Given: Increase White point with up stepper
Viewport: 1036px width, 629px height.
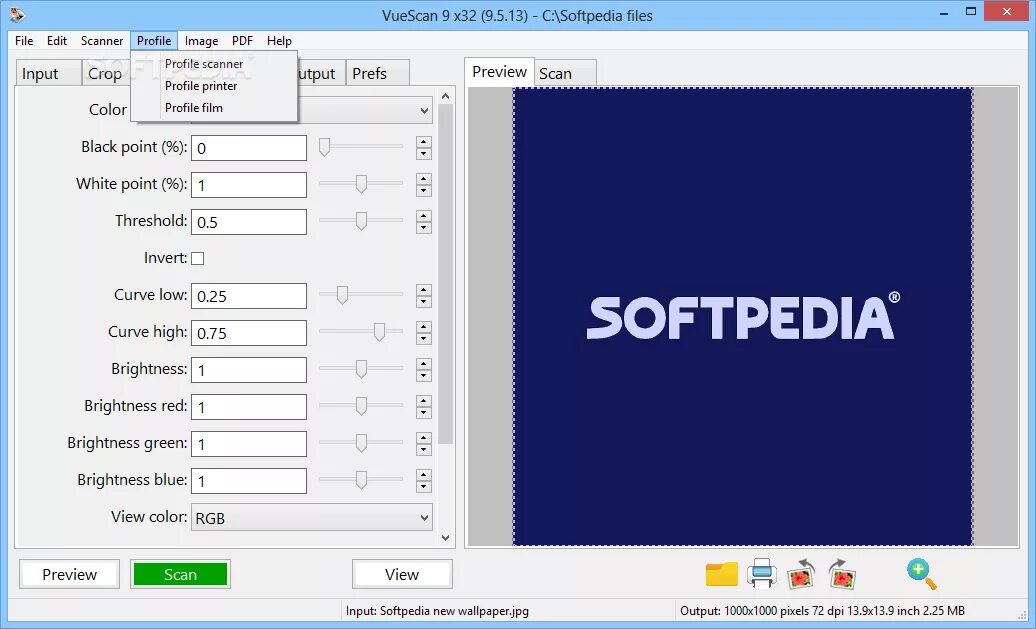Looking at the screenshot, I should coord(424,179).
